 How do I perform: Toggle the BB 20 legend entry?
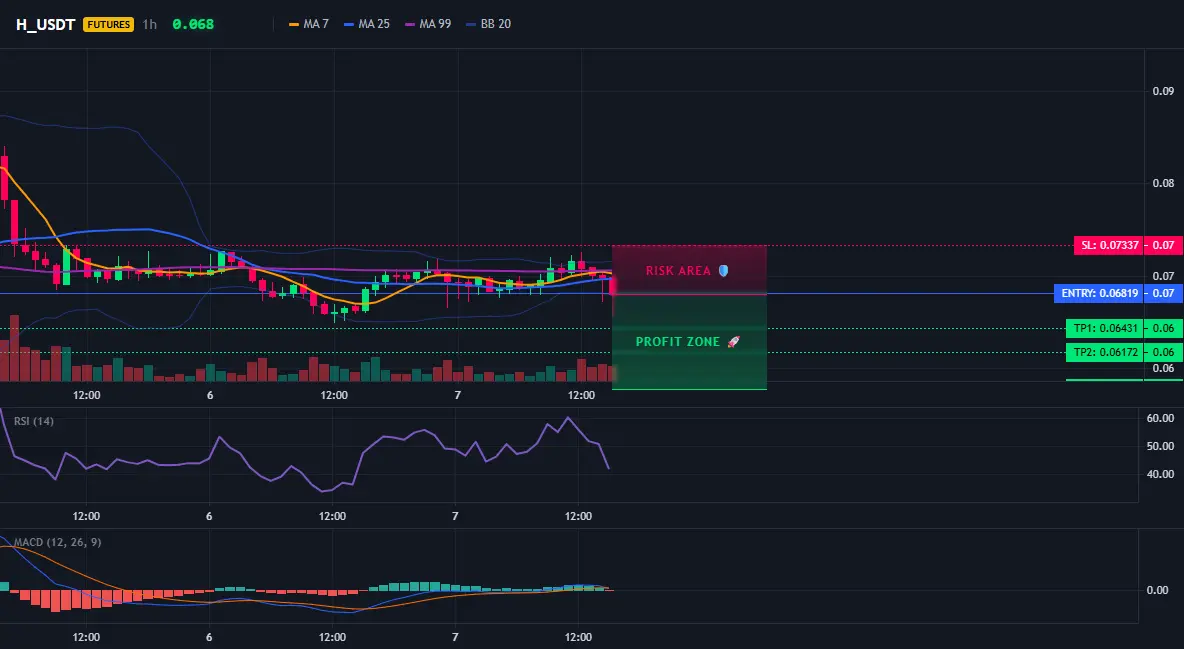pos(489,24)
